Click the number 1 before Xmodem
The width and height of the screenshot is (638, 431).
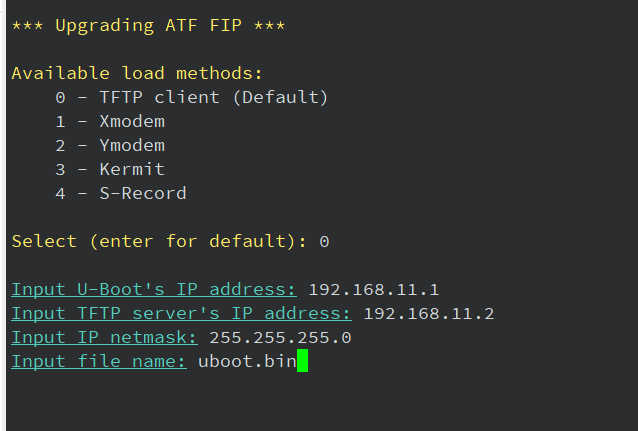tap(60, 121)
